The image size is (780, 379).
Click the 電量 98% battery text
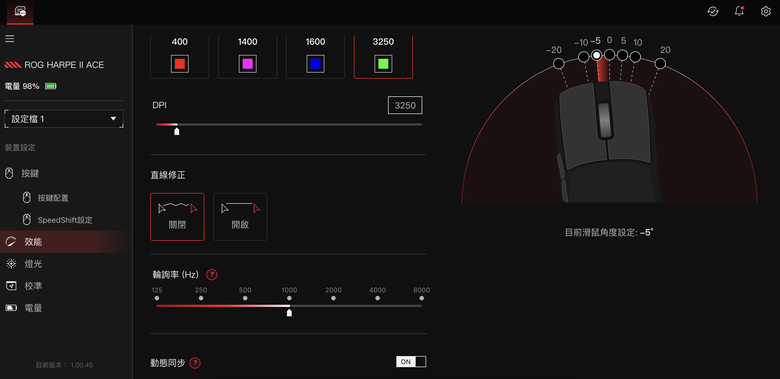[x=22, y=87]
